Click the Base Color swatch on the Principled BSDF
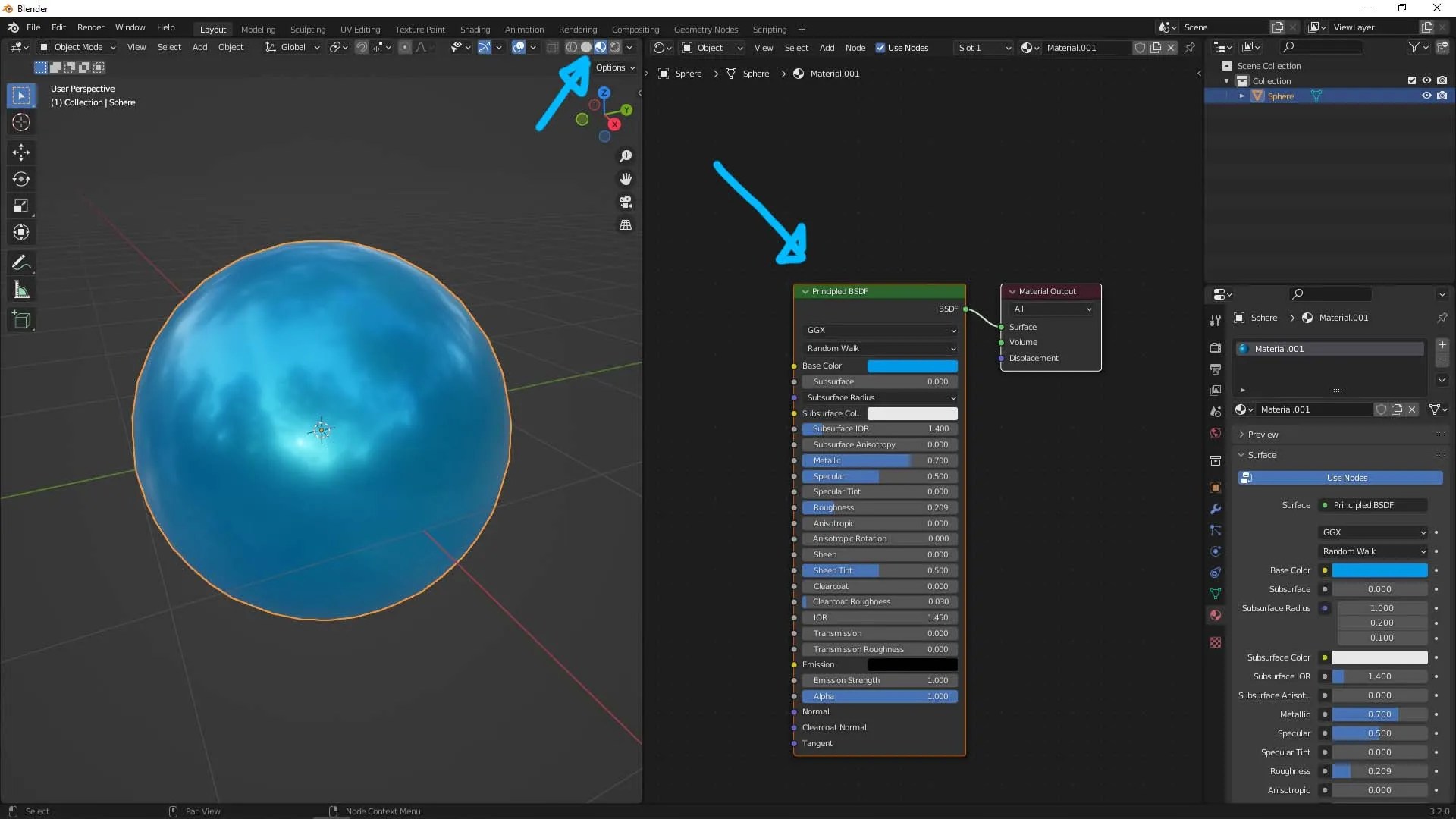This screenshot has width=1456, height=819. 912,366
